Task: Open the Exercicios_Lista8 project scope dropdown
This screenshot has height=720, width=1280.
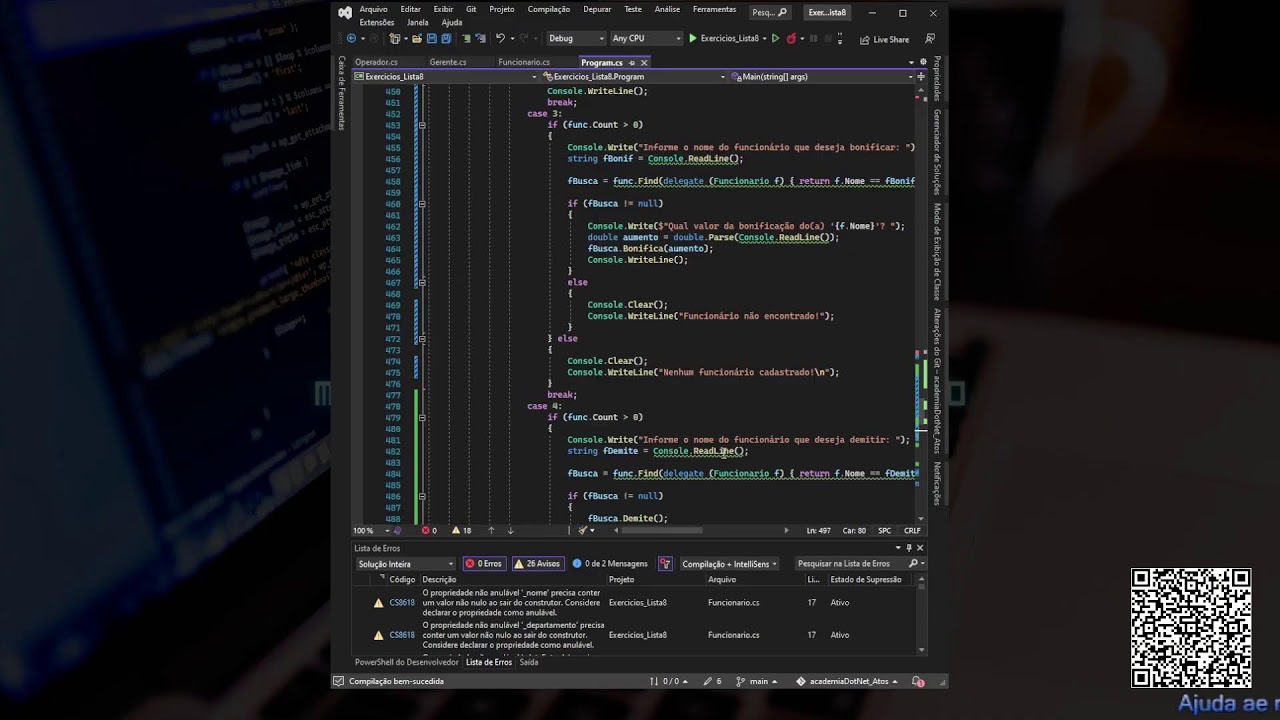Action: tap(446, 77)
